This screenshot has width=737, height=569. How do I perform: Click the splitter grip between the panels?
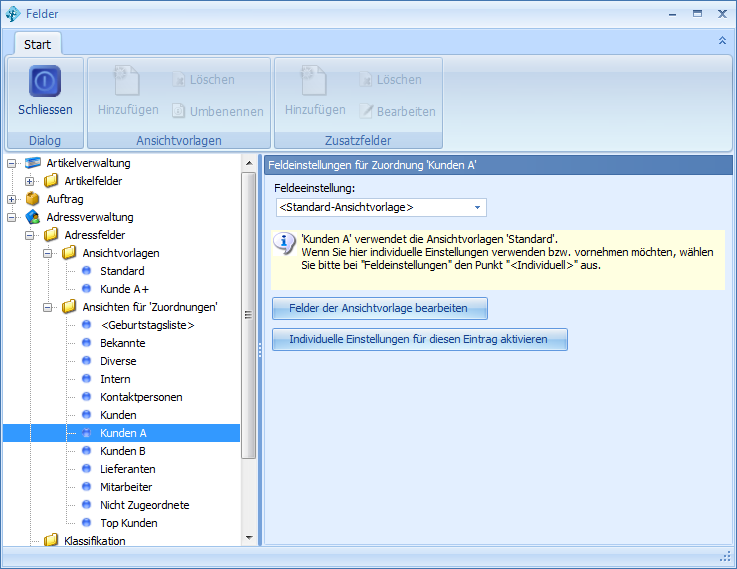260,350
